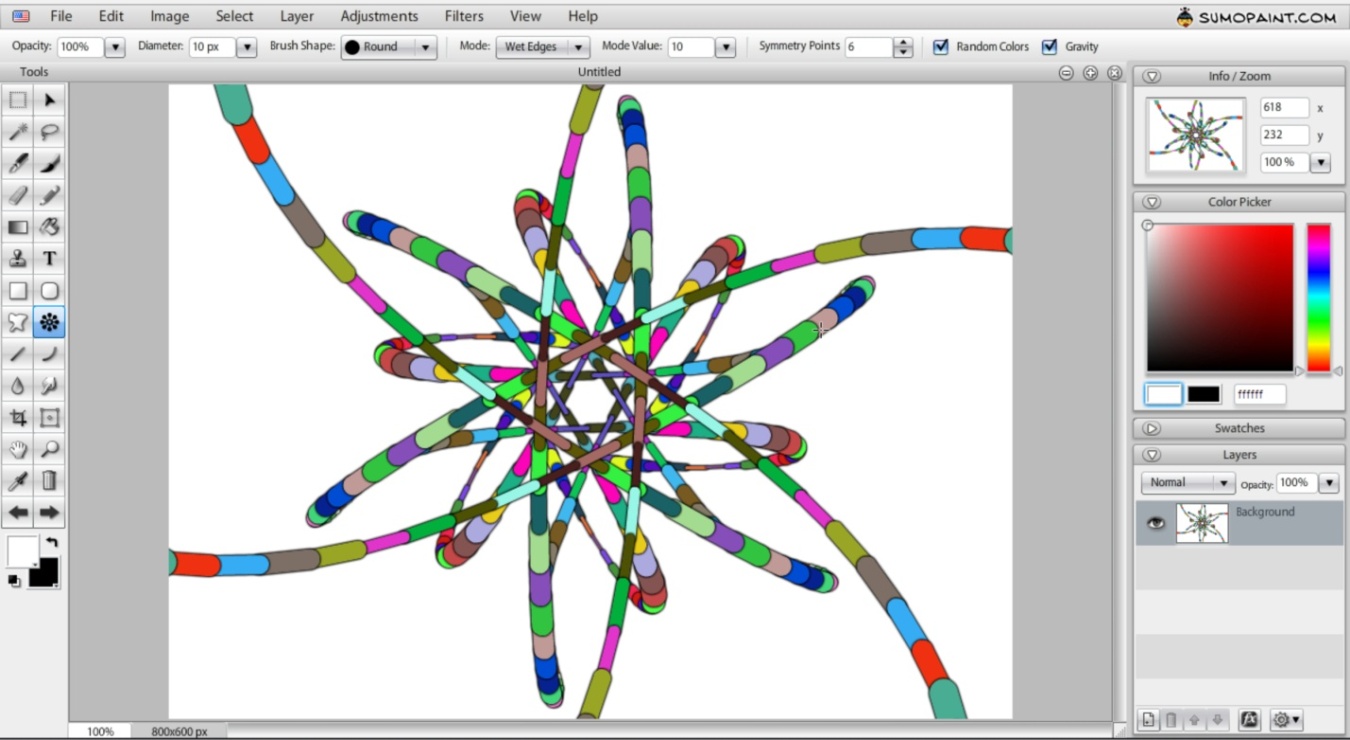The image size is (1350, 740).
Task: Click the Redo right arrow
Action: point(49,513)
